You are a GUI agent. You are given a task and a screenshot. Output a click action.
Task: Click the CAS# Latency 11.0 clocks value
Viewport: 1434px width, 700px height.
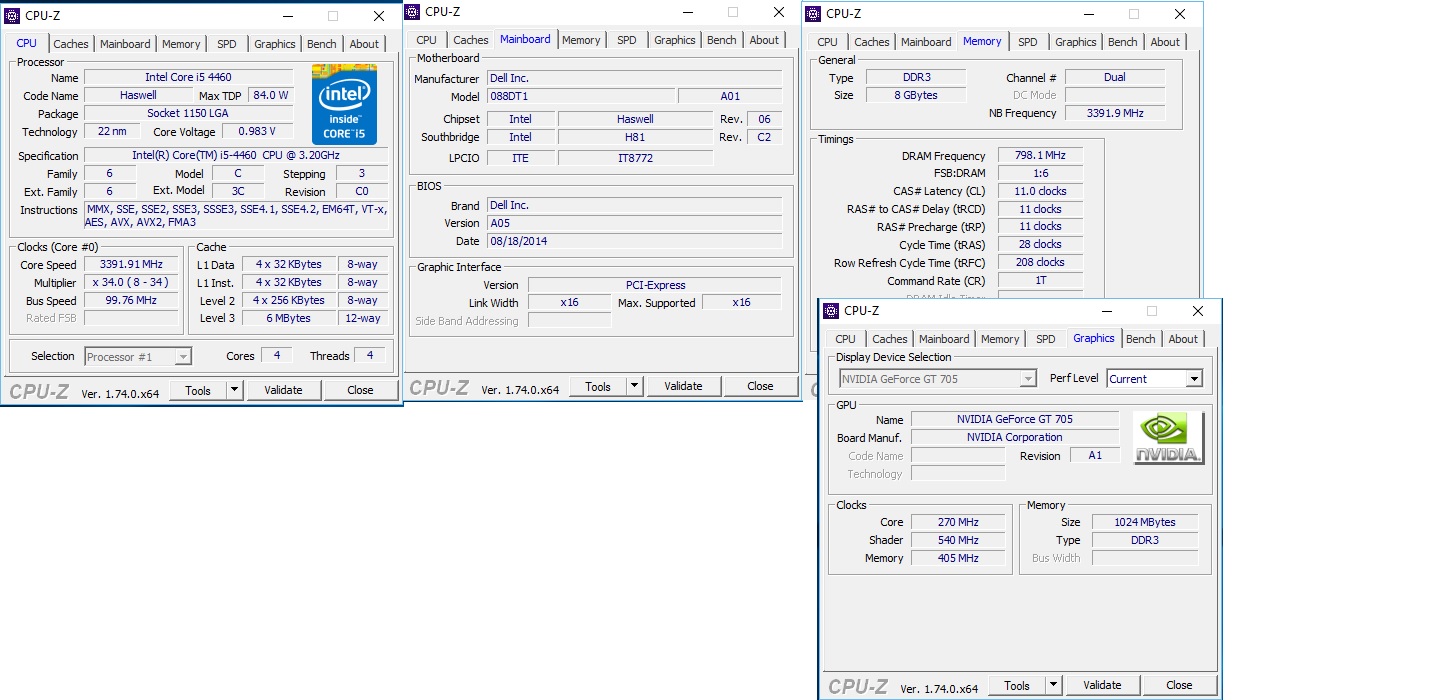[1040, 191]
